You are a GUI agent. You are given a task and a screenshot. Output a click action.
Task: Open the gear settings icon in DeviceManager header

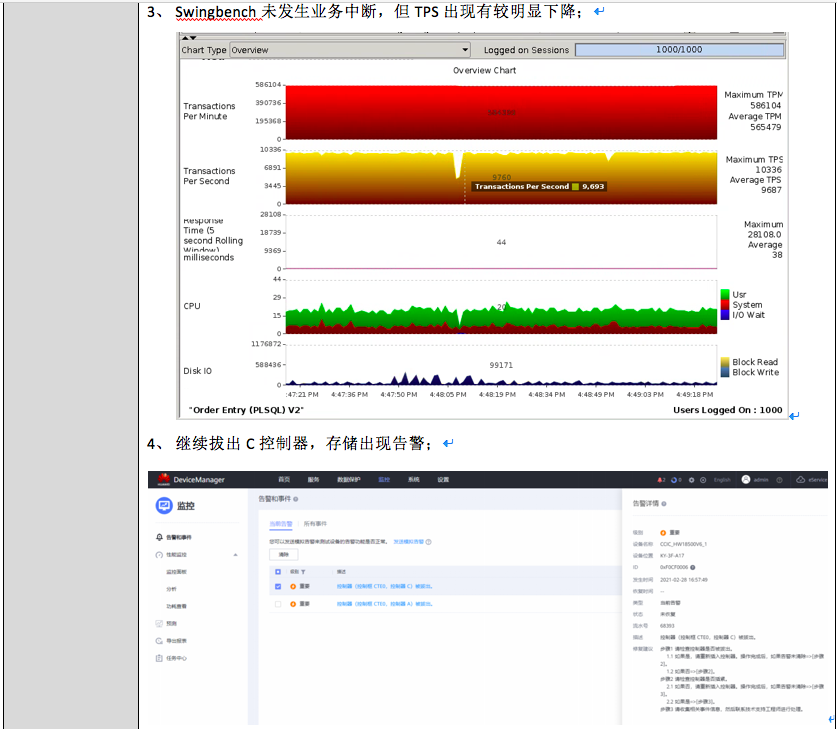click(x=691, y=480)
